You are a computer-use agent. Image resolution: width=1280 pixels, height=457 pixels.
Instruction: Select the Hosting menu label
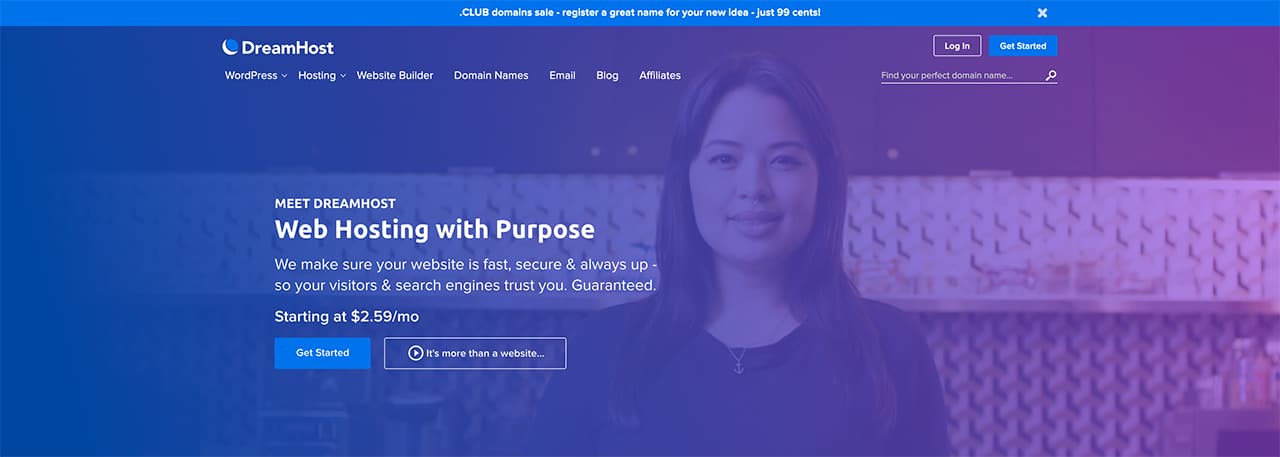click(x=317, y=75)
